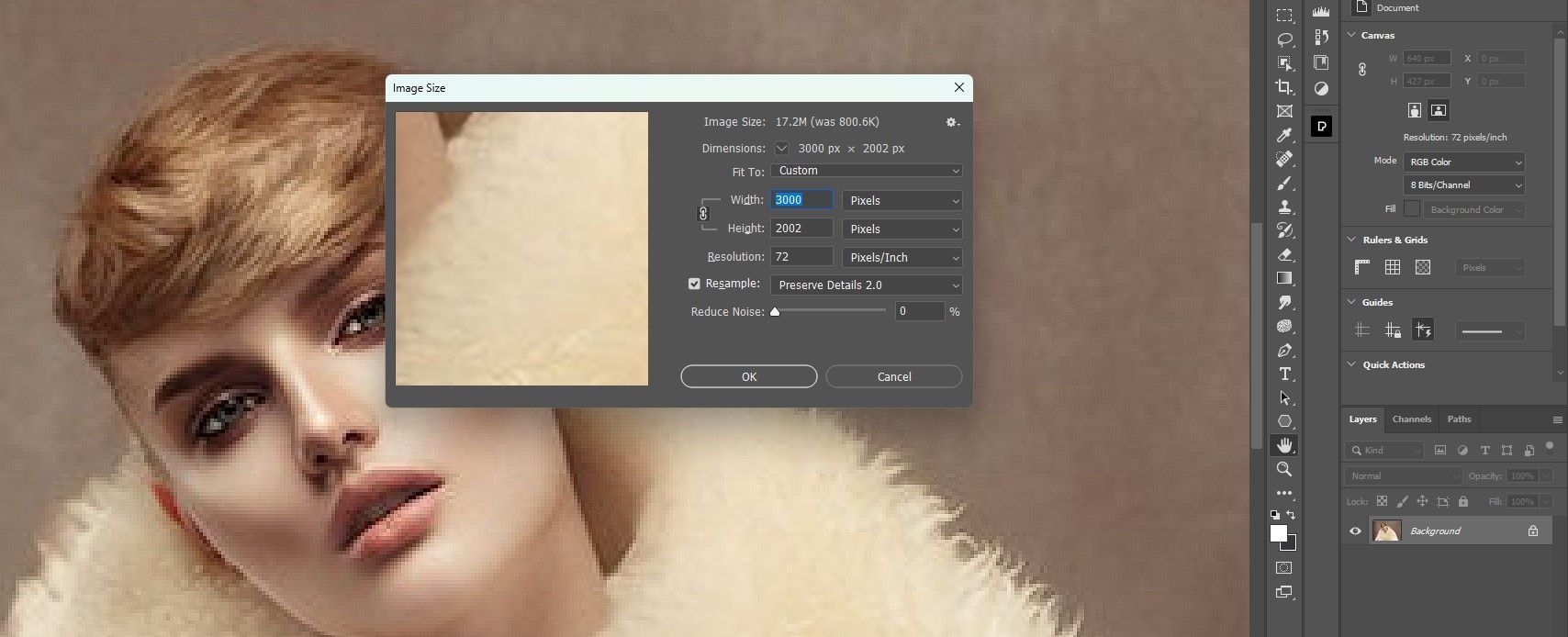Select the Spot Healing Brush tool
The width and height of the screenshot is (1568, 637).
[1284, 159]
